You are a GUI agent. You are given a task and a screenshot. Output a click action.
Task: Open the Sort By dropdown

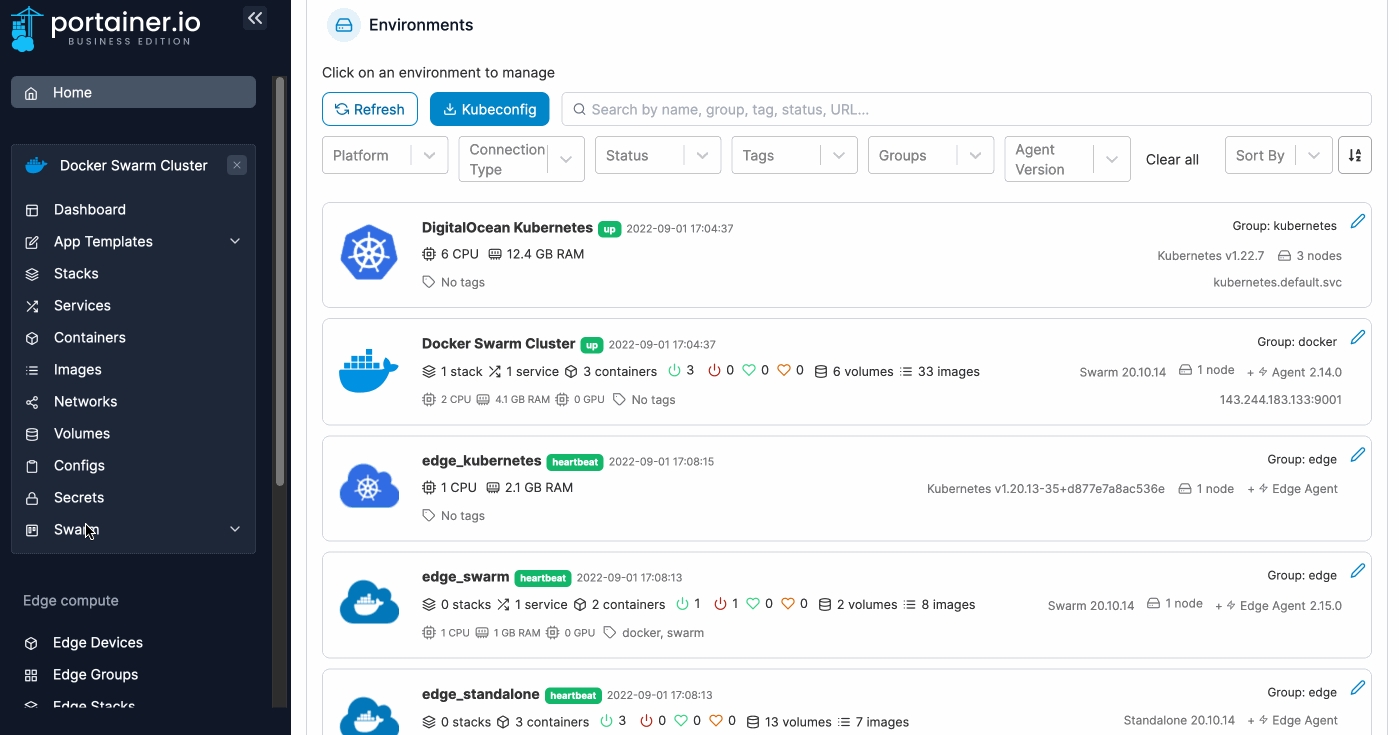(1278, 156)
